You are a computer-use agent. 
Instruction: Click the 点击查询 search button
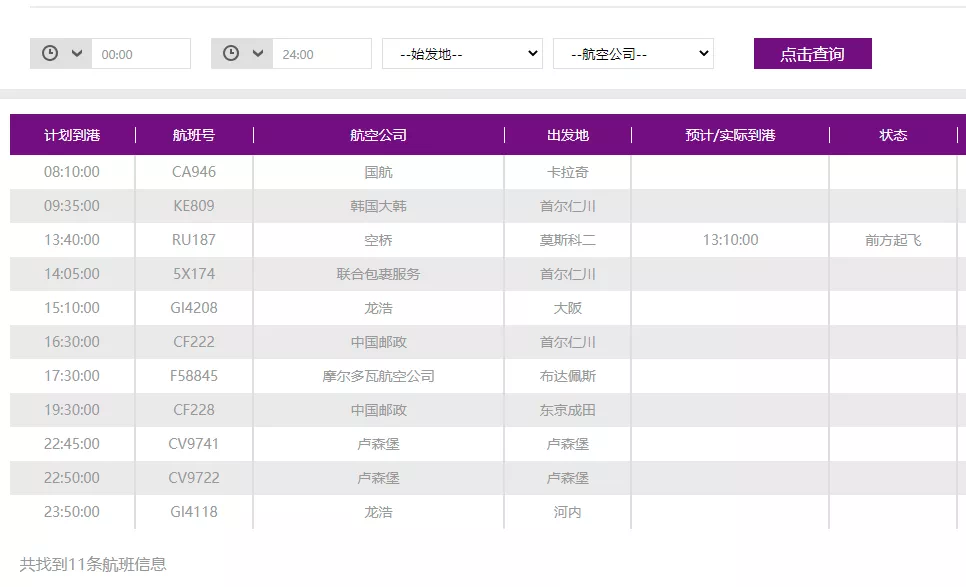tap(813, 54)
